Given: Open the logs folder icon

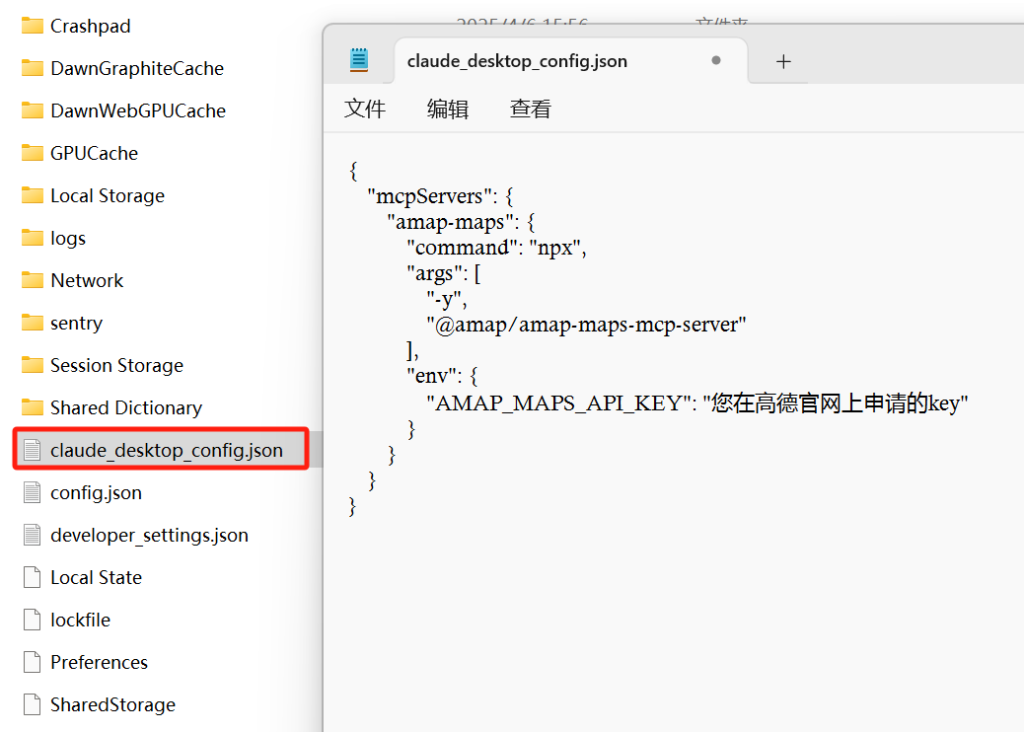Looking at the screenshot, I should [32, 238].
